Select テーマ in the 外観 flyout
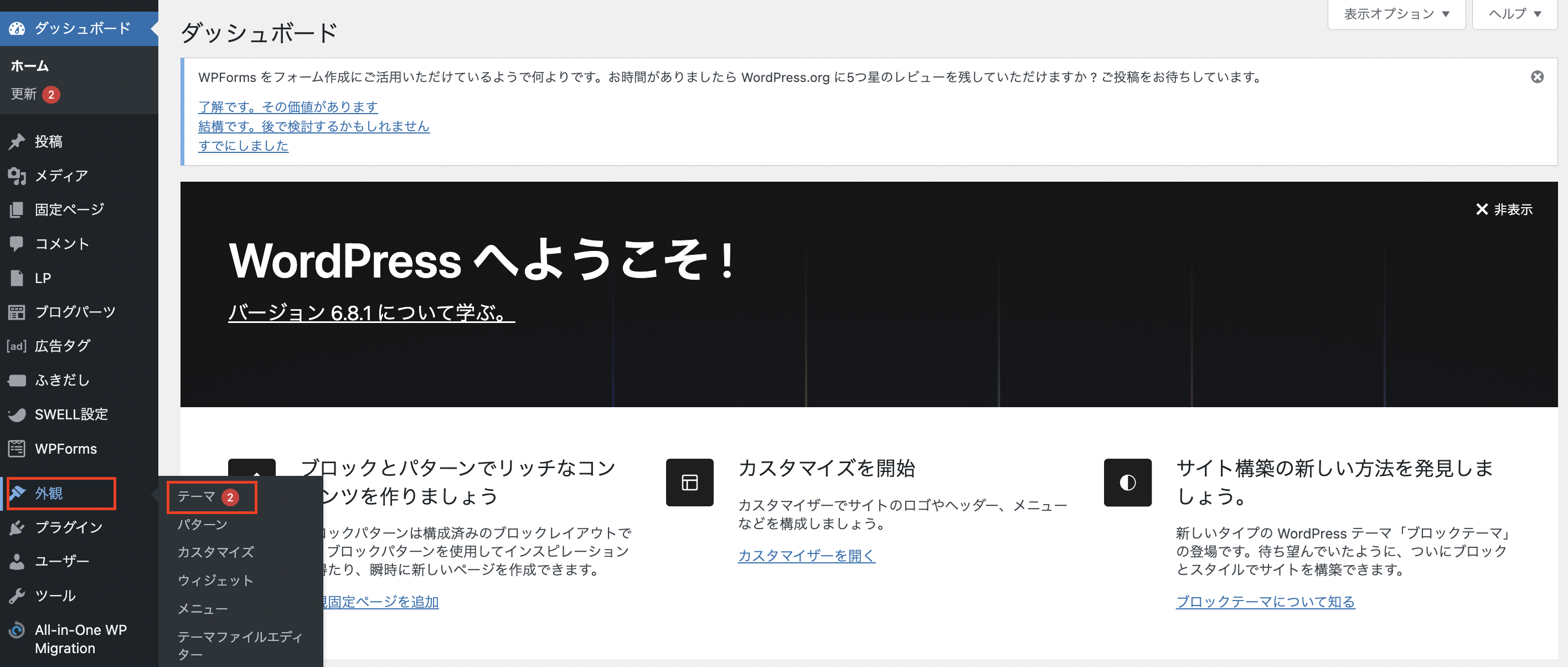 208,497
